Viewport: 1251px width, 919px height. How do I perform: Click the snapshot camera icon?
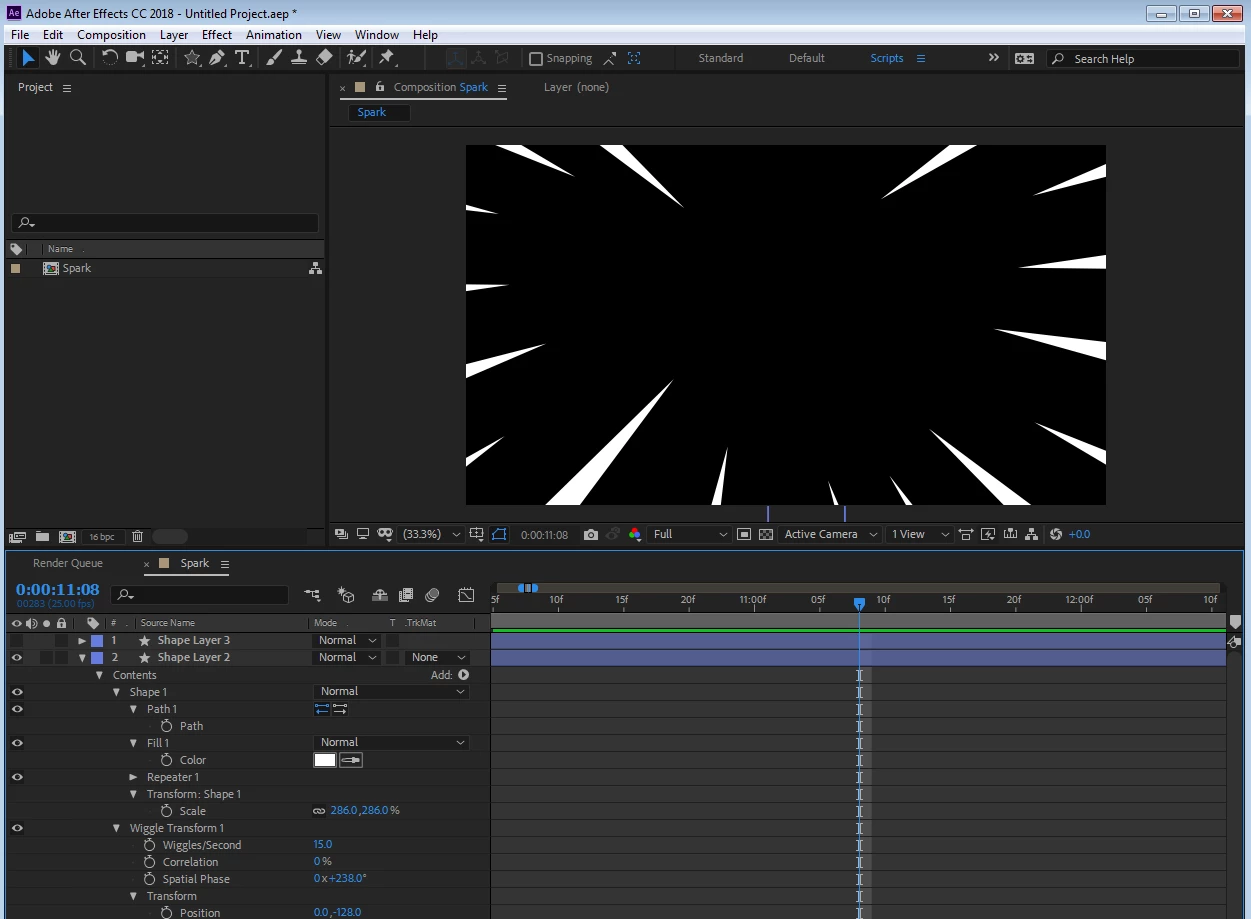tap(591, 535)
